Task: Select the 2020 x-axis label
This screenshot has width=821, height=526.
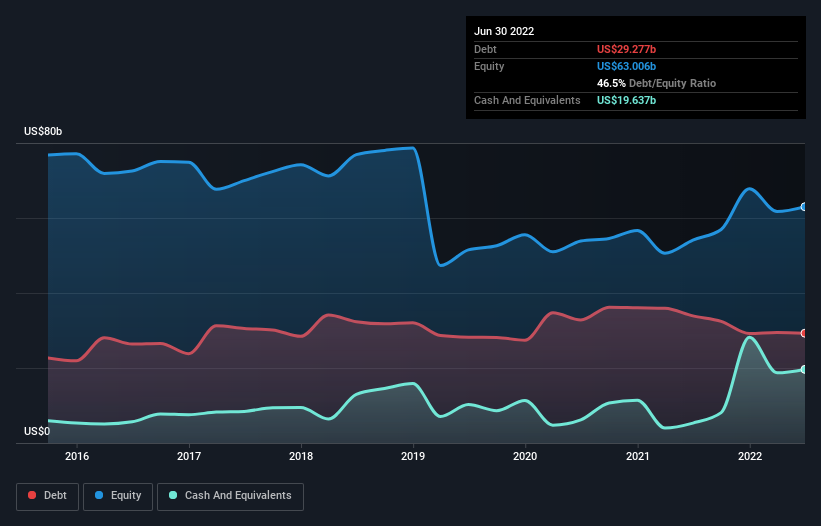Action: (525, 456)
